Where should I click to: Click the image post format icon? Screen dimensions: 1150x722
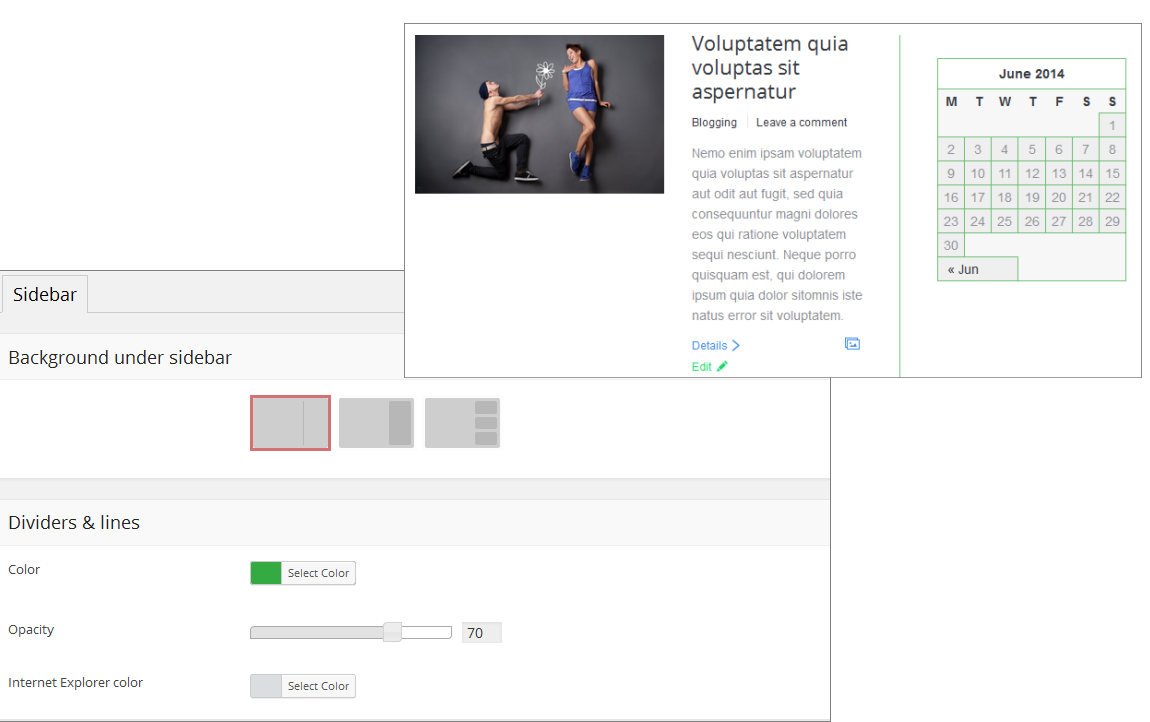coord(852,344)
